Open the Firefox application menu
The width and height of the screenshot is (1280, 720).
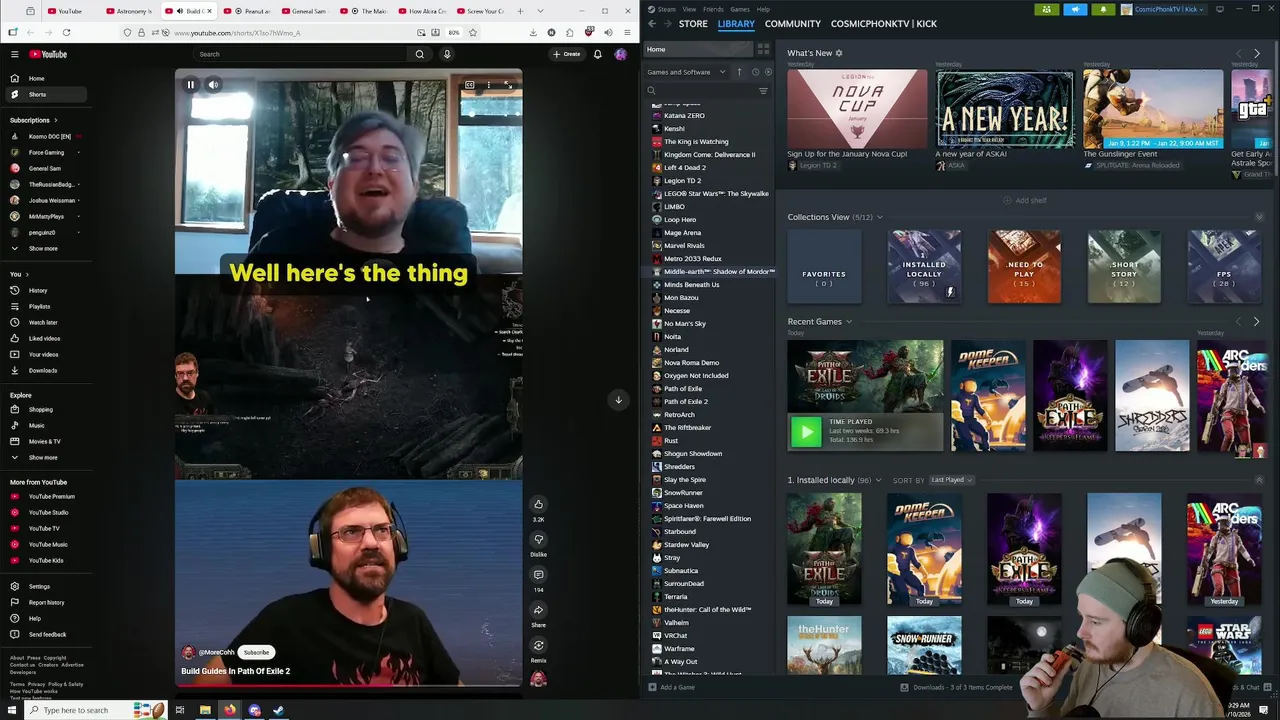tap(627, 32)
